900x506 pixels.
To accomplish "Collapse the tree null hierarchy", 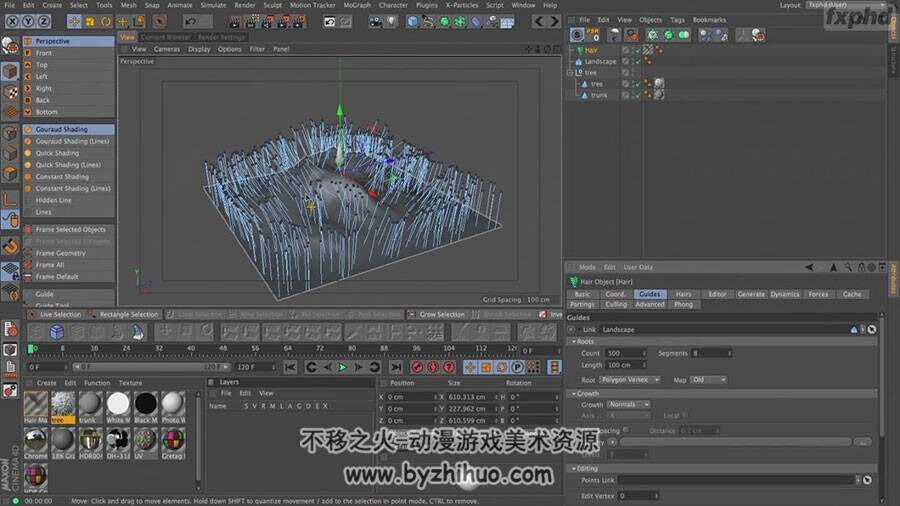I will pos(570,73).
